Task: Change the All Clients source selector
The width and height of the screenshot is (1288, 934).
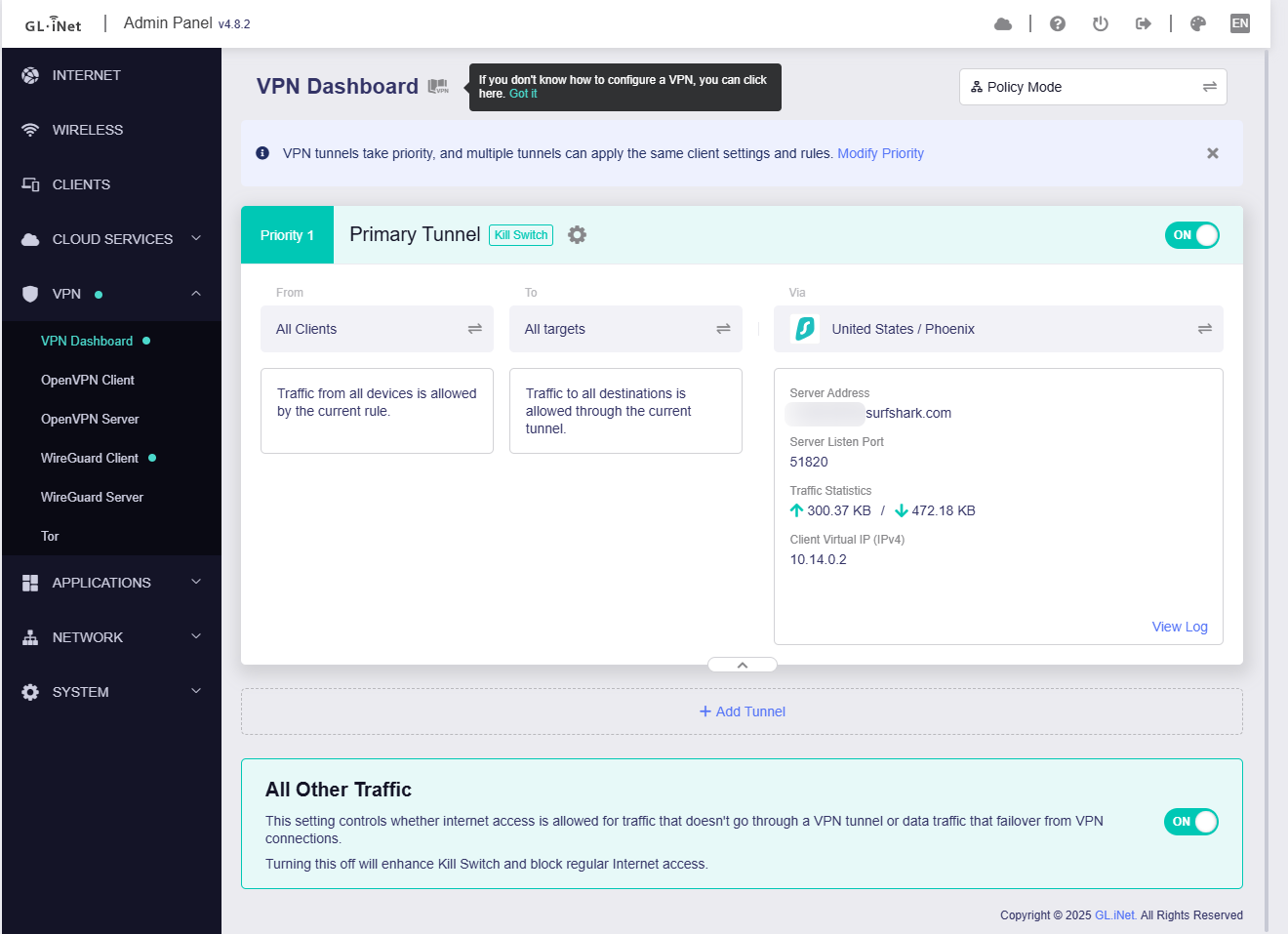Action: 377,329
